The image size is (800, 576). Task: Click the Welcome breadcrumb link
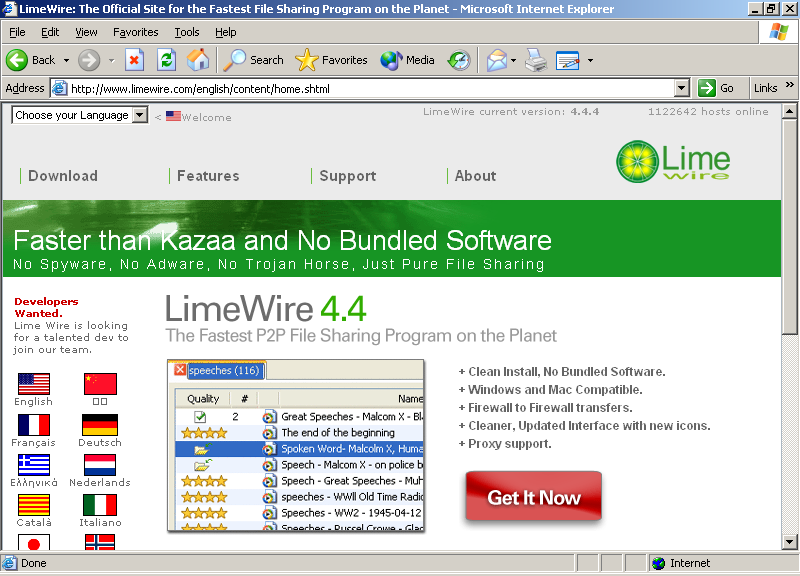coord(206,117)
